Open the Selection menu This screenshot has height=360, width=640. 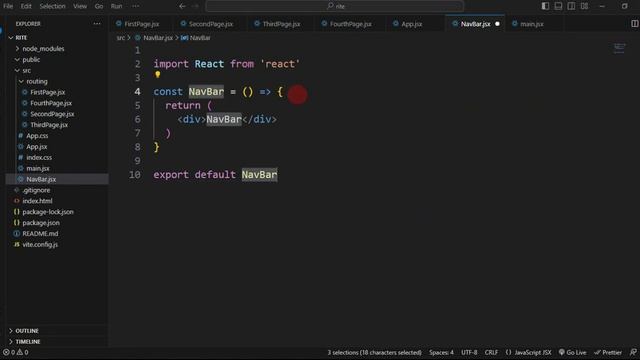click(52, 6)
